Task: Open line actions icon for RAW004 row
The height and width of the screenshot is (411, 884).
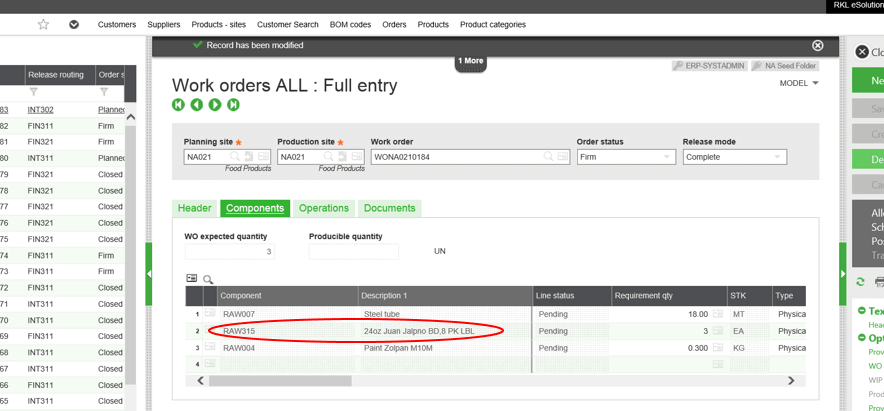Action: pos(210,348)
